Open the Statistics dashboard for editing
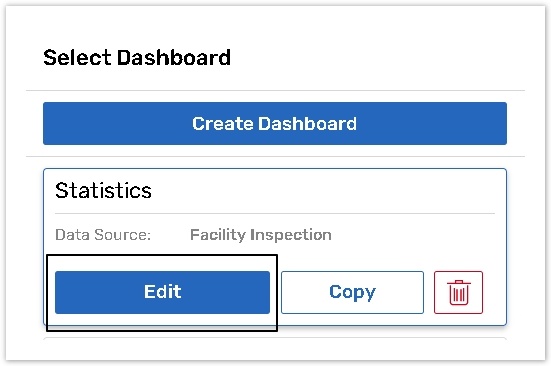This screenshot has width=551, height=366. coord(162,292)
